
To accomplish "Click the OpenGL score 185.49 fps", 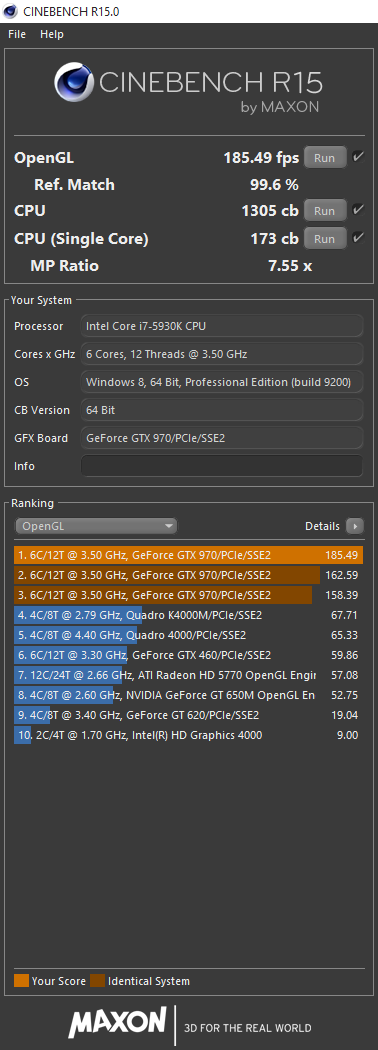I will pos(261,159).
